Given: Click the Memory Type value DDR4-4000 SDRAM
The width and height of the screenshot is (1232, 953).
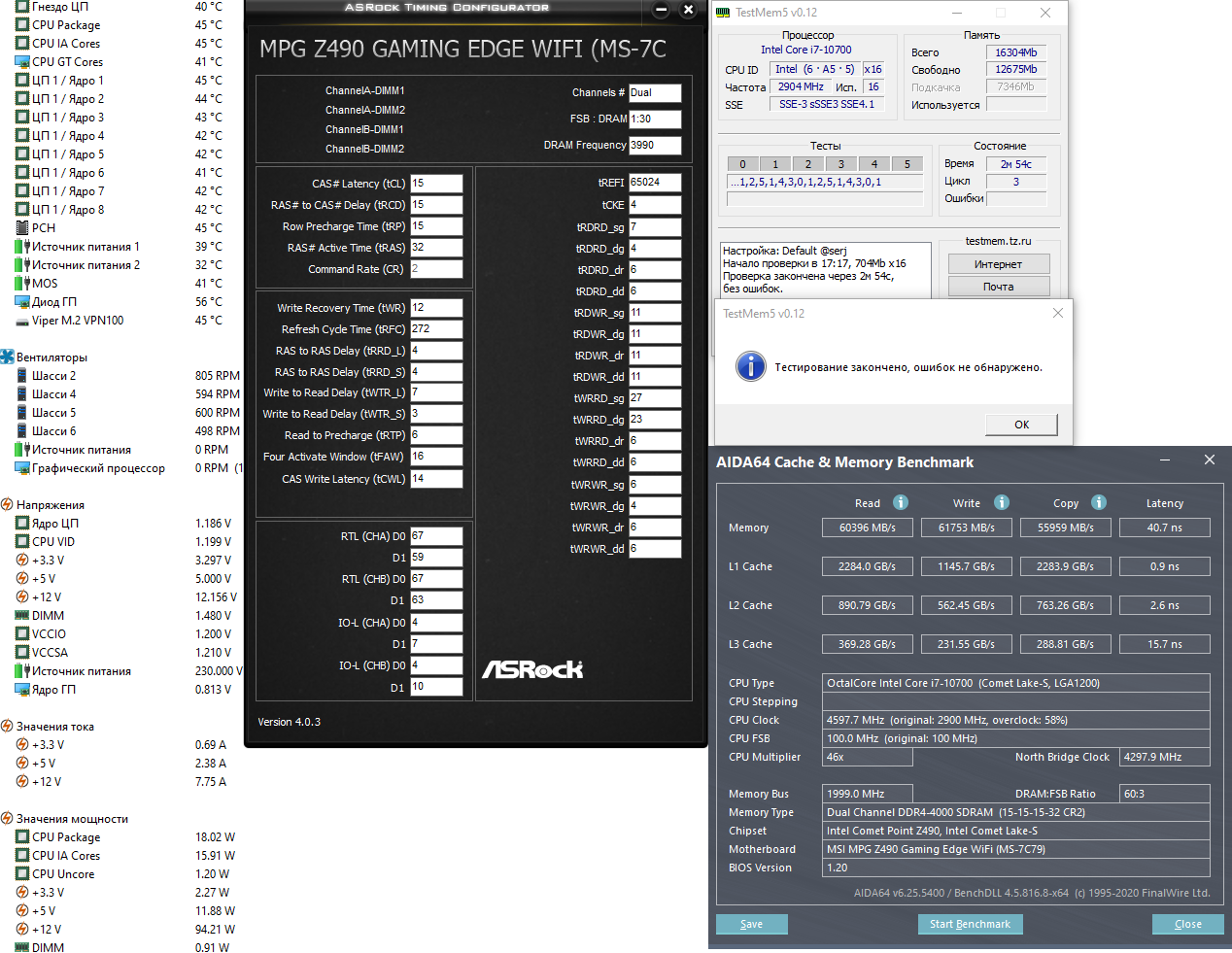Looking at the screenshot, I should [1015, 812].
